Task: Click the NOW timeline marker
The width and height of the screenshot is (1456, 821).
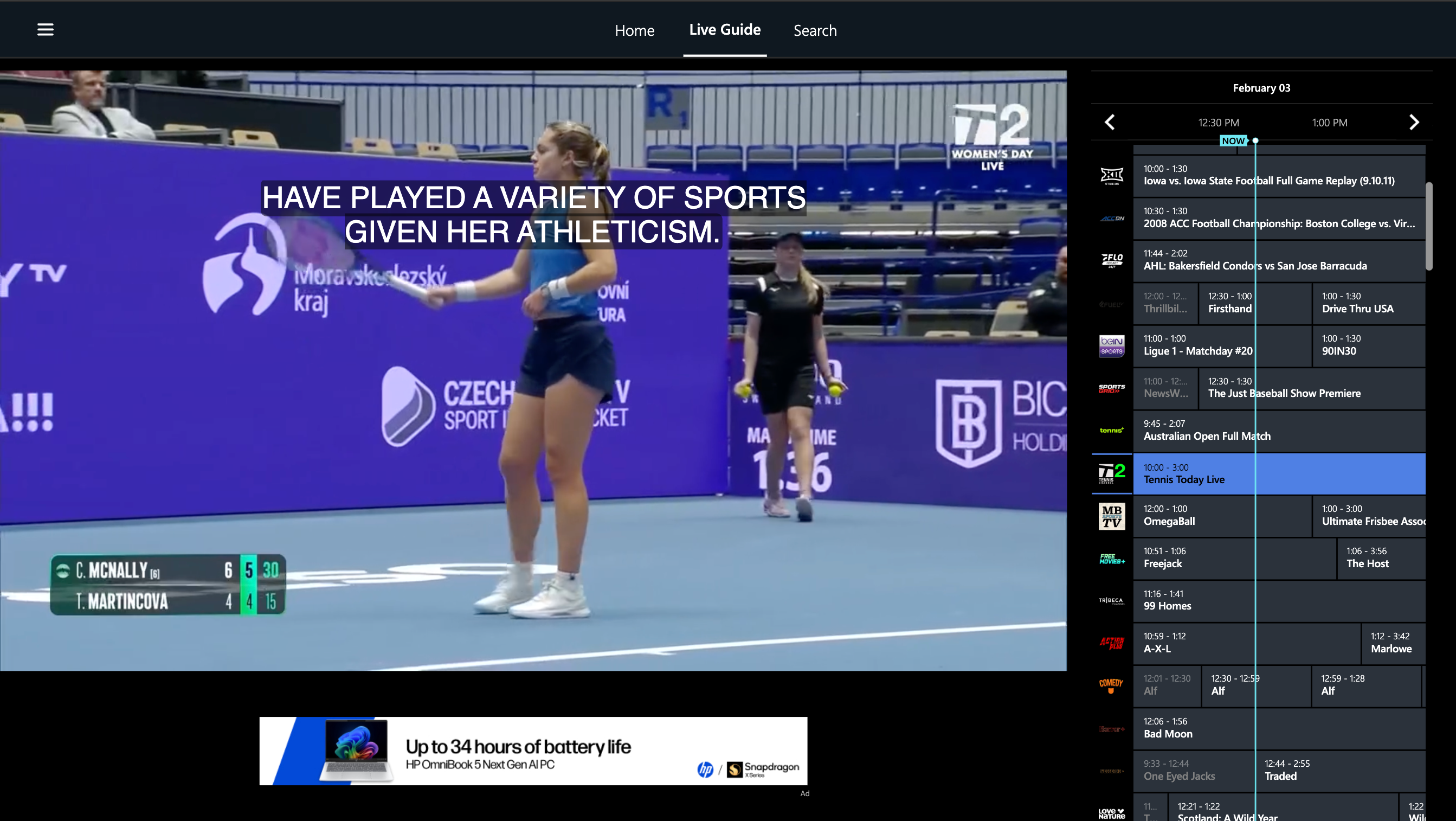Action: coord(1233,141)
